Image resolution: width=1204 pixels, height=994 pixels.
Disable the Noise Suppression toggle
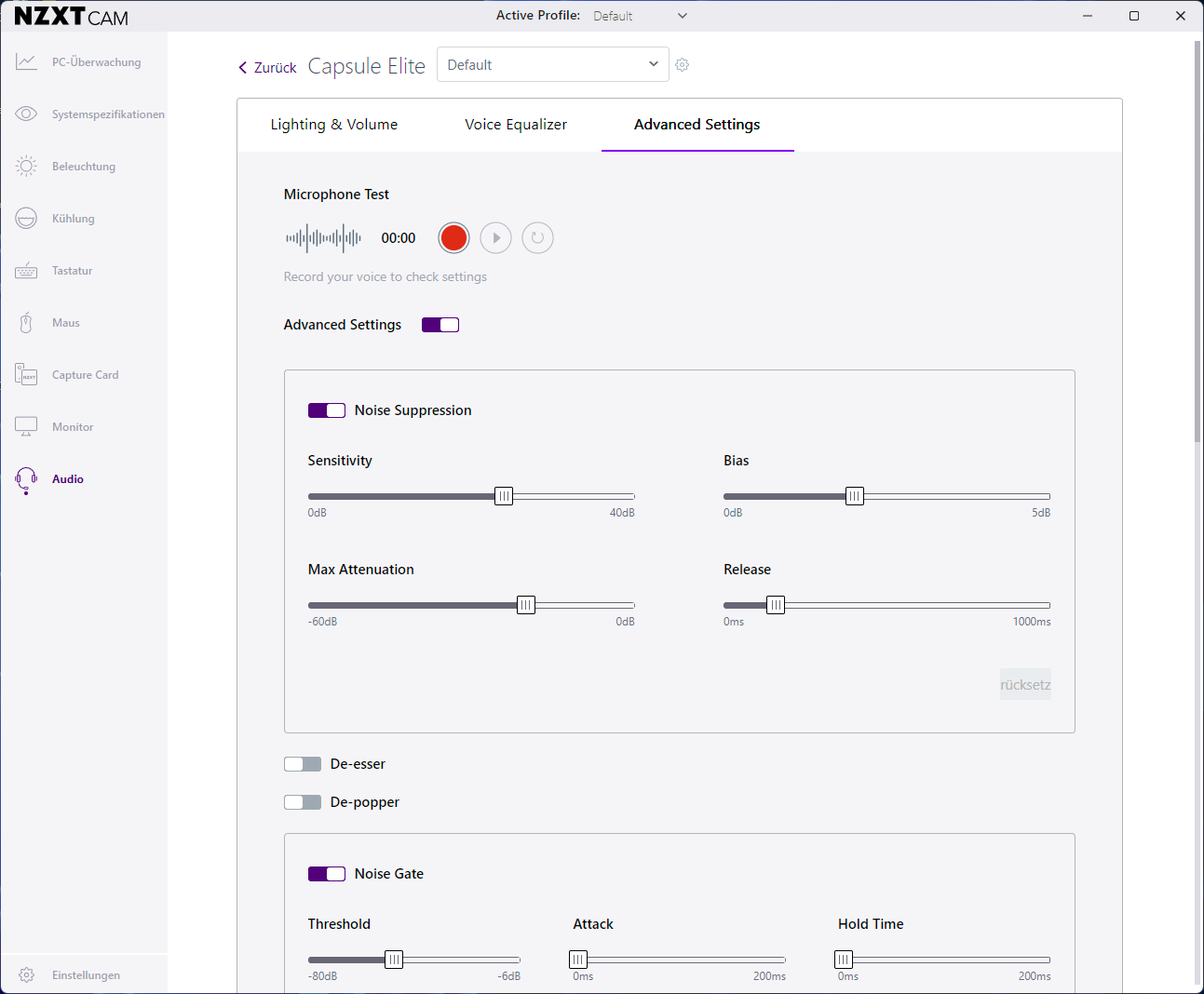click(327, 410)
